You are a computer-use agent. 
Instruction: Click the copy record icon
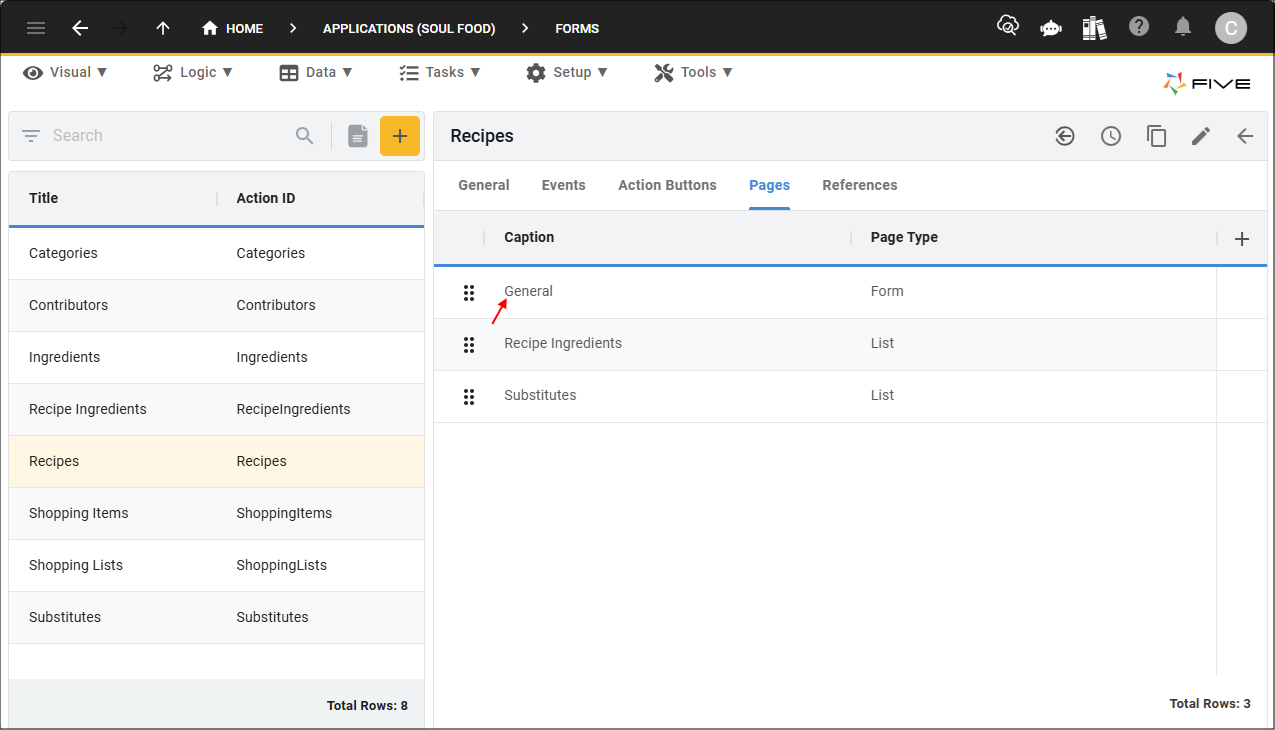point(1157,136)
